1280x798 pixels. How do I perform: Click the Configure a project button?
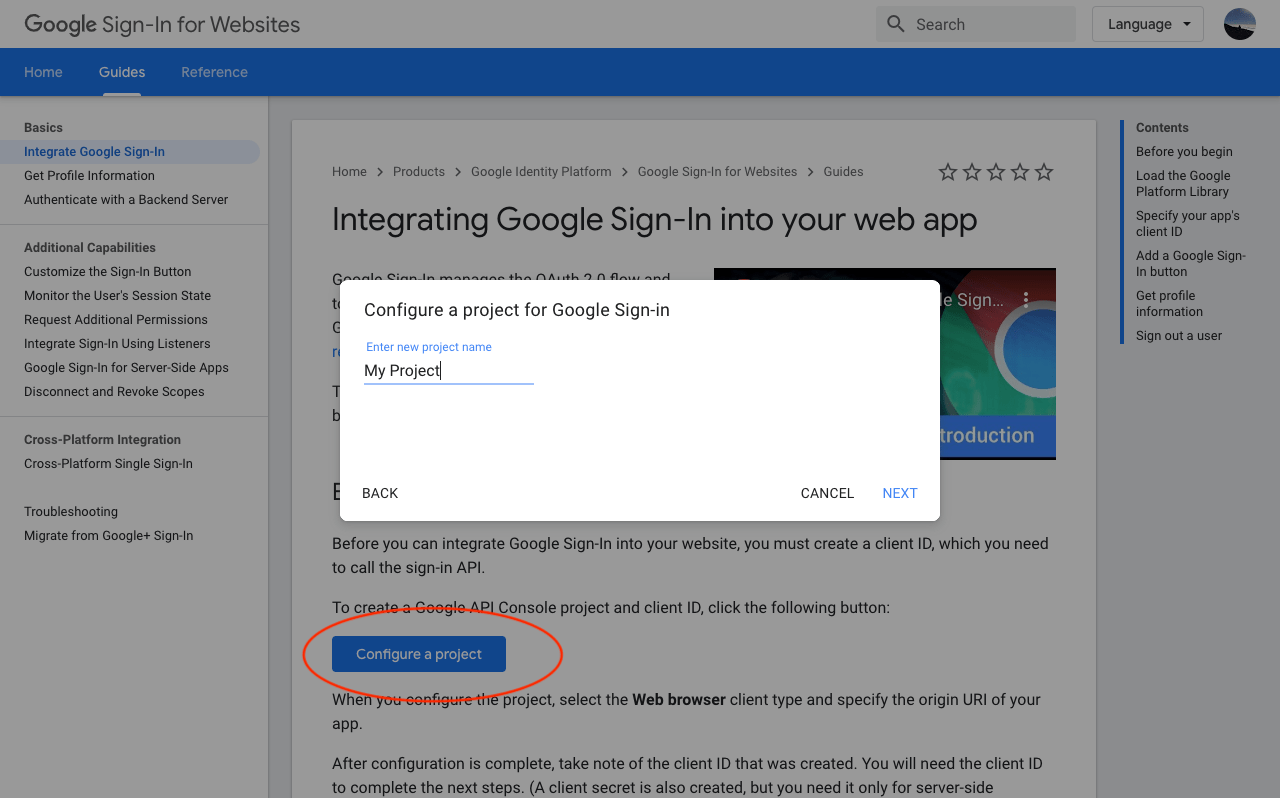[x=419, y=654]
